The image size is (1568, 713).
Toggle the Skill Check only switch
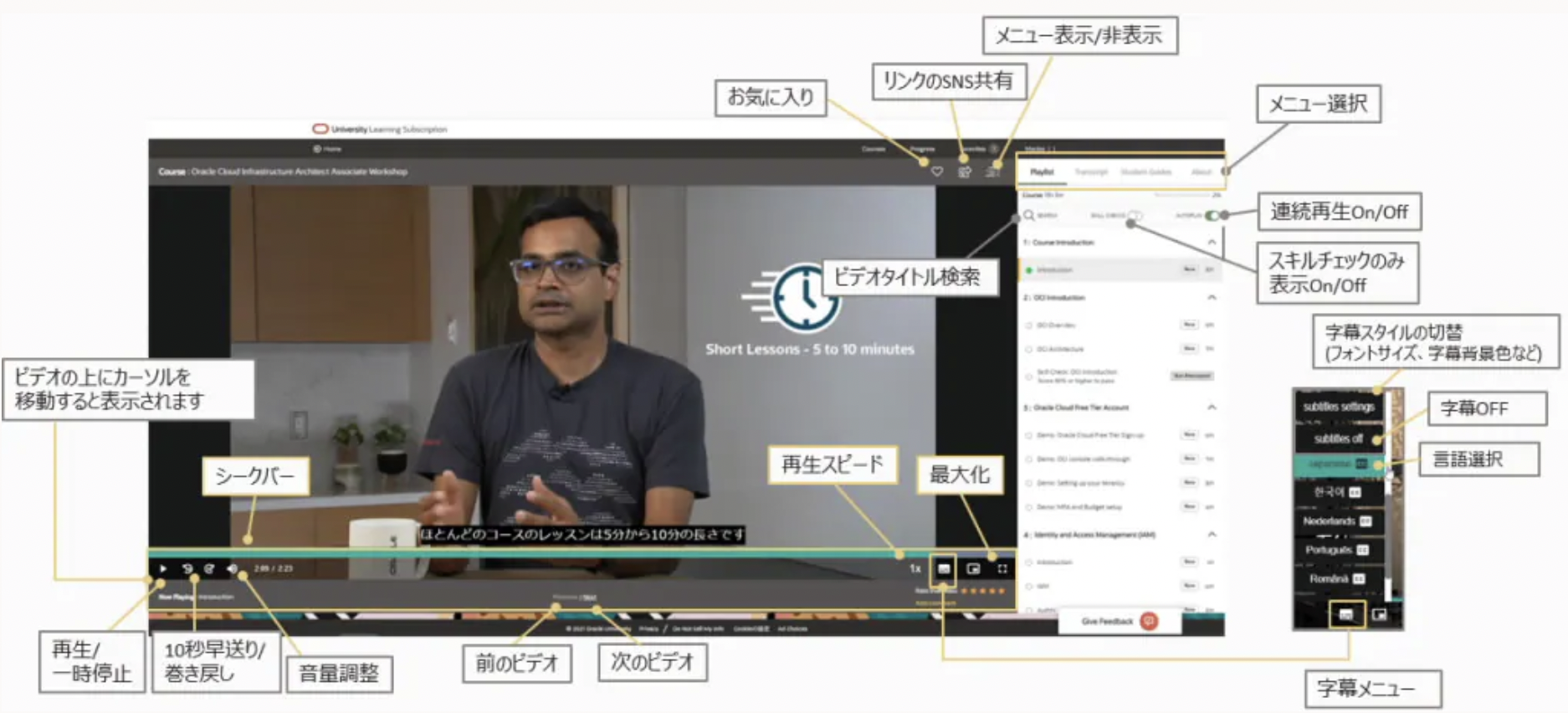click(x=1135, y=215)
